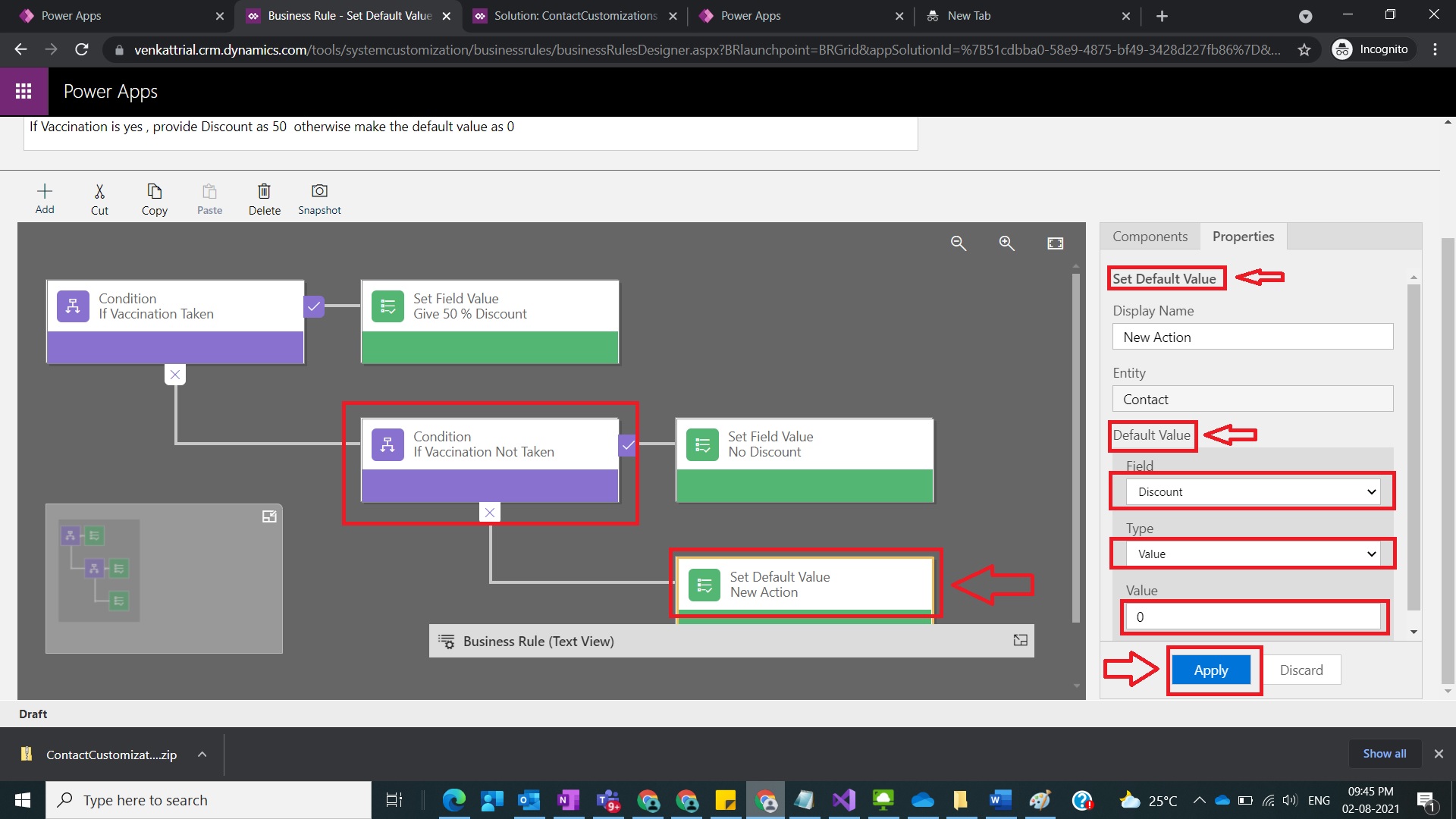
Task: Click the properties panel vertical scrollbar
Action: 1413,447
